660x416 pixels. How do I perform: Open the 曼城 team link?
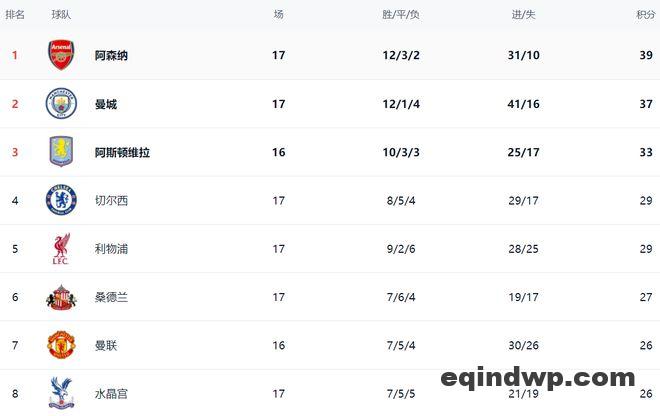[105, 104]
